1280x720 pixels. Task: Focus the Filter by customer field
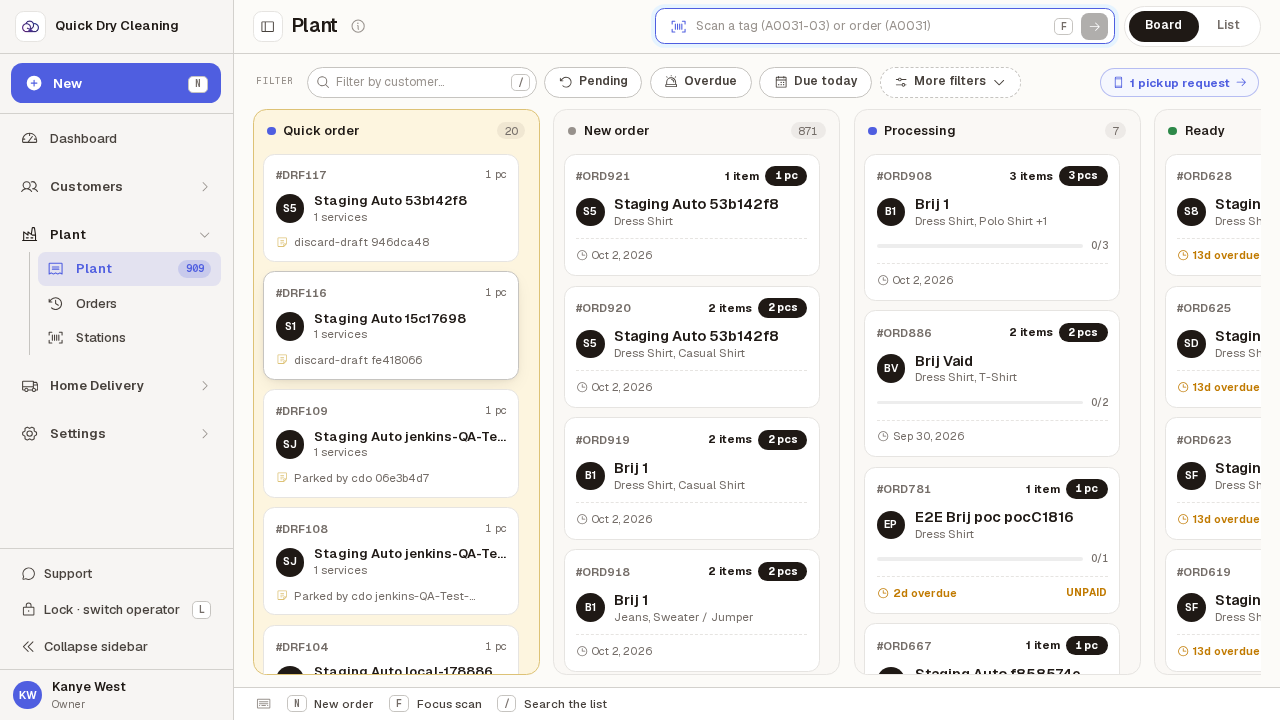422,82
